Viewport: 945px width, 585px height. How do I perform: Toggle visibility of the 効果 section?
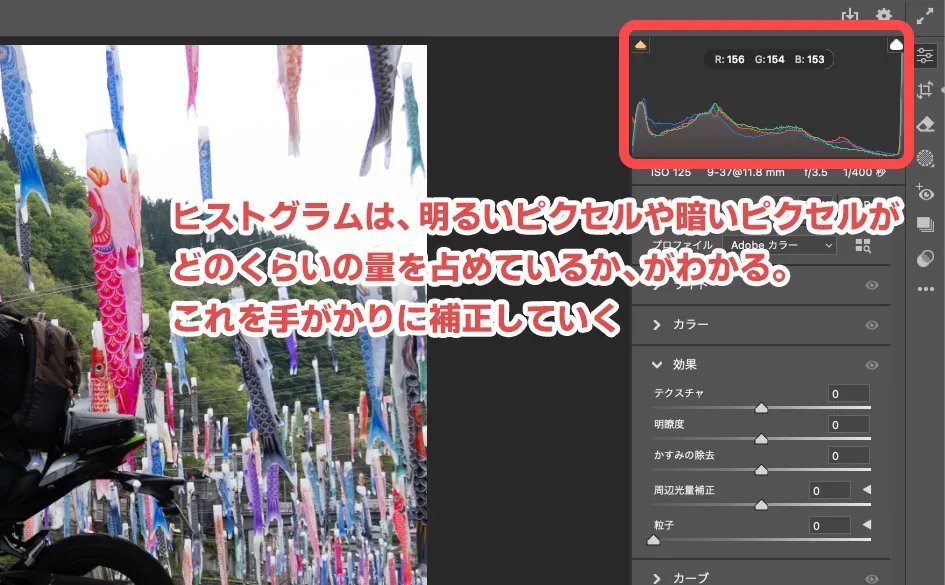(871, 365)
